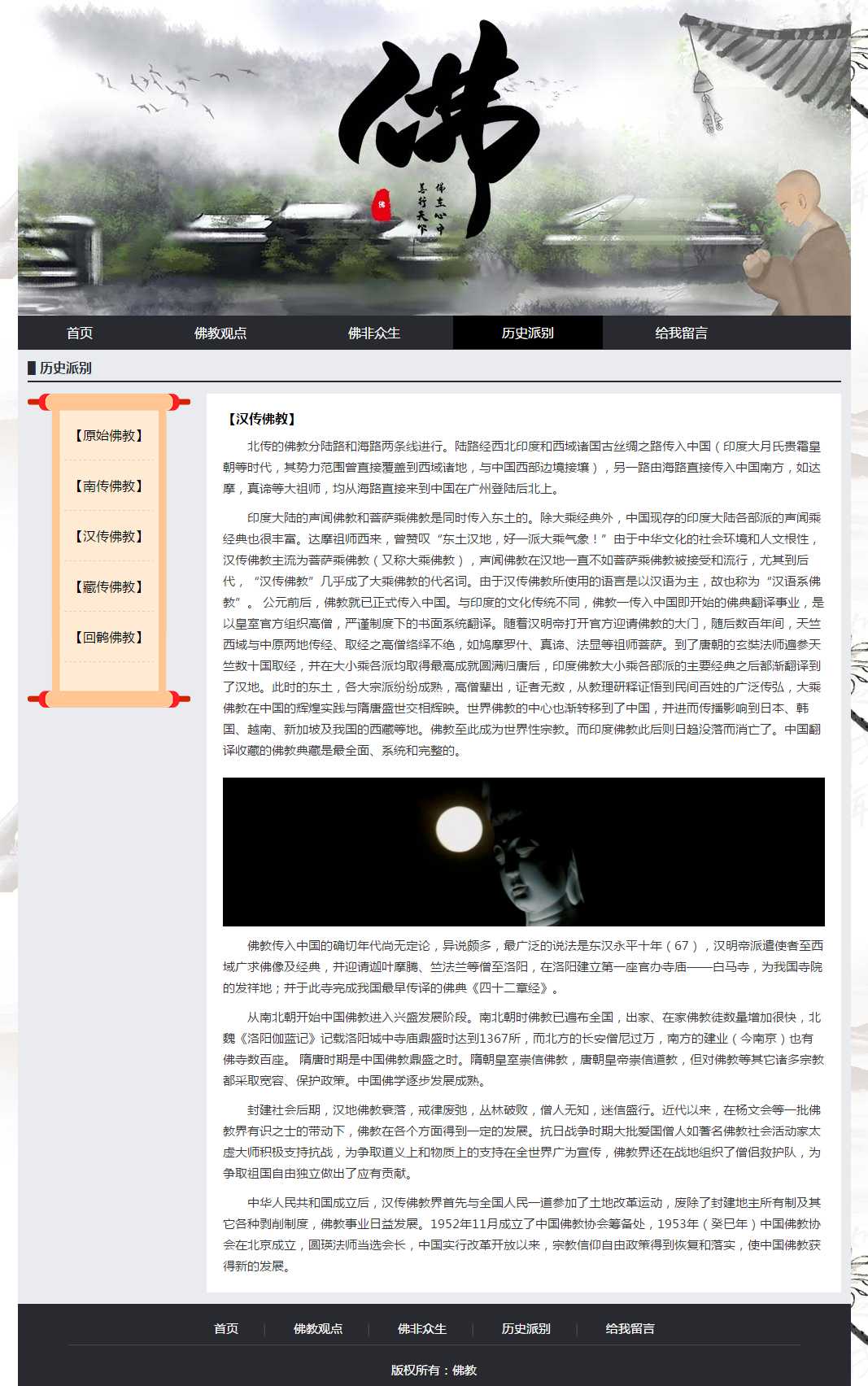Click the Buddha statue moon image
The height and width of the screenshot is (1386, 868).
click(523, 852)
